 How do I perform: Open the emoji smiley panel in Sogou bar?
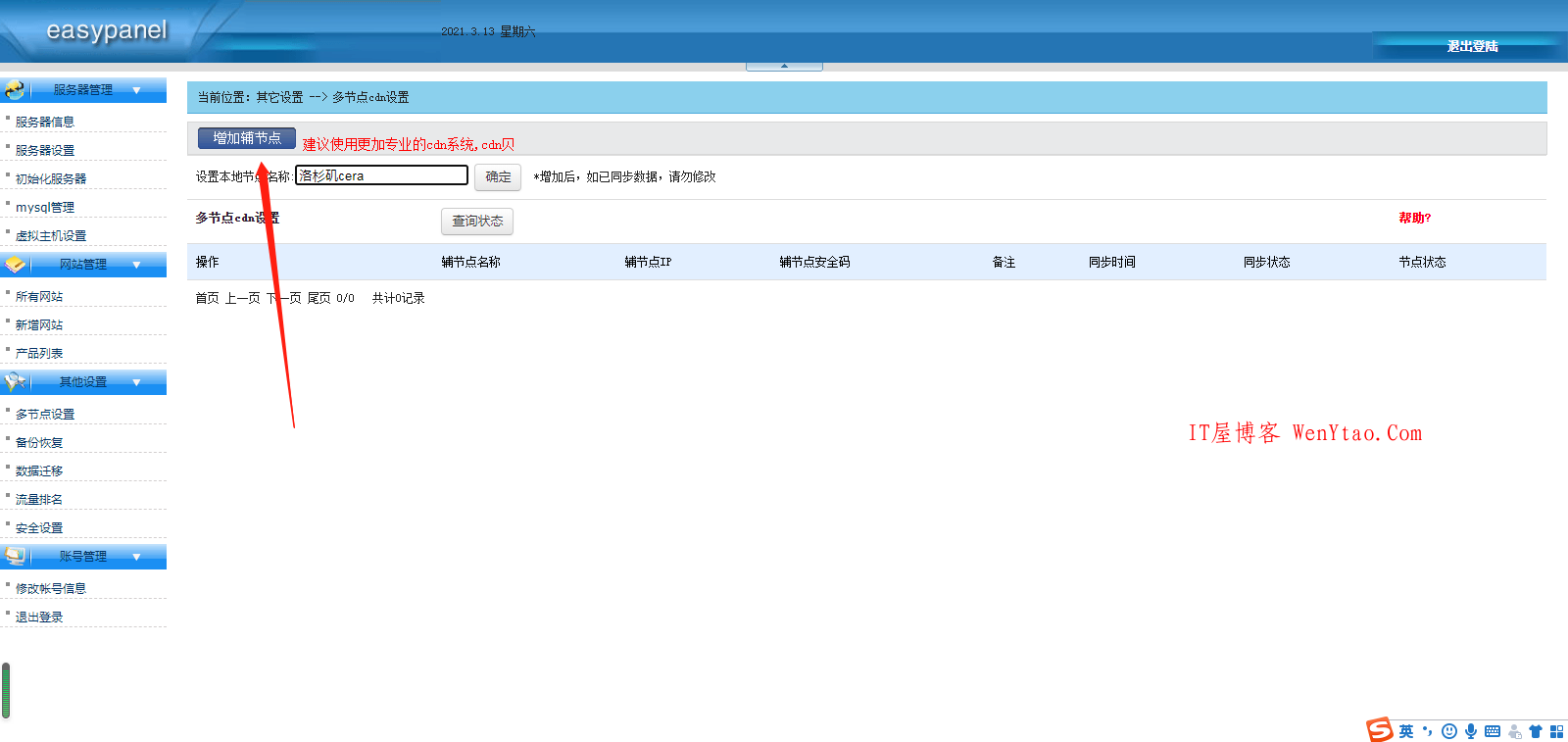1449,731
